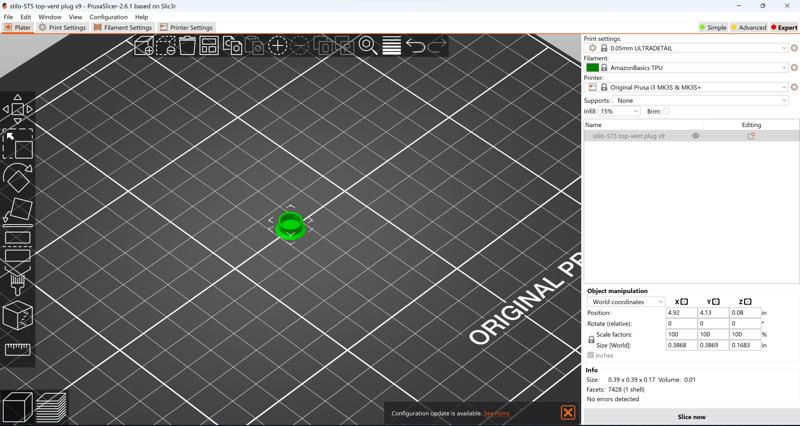Select the Measure ruler tool
Viewport: 800px width, 426px height.
17,349
